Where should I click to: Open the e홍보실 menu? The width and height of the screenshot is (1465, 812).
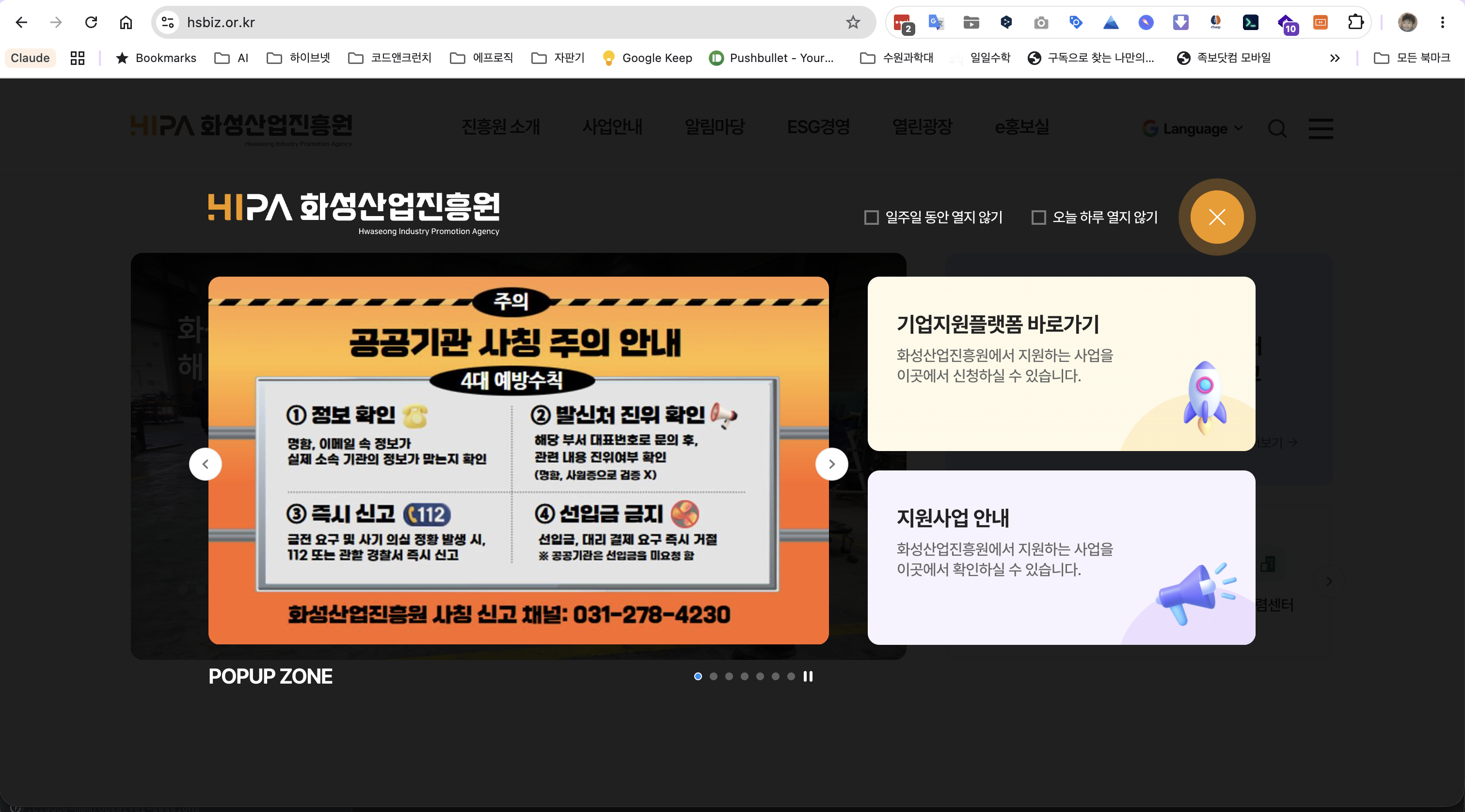(x=1022, y=126)
